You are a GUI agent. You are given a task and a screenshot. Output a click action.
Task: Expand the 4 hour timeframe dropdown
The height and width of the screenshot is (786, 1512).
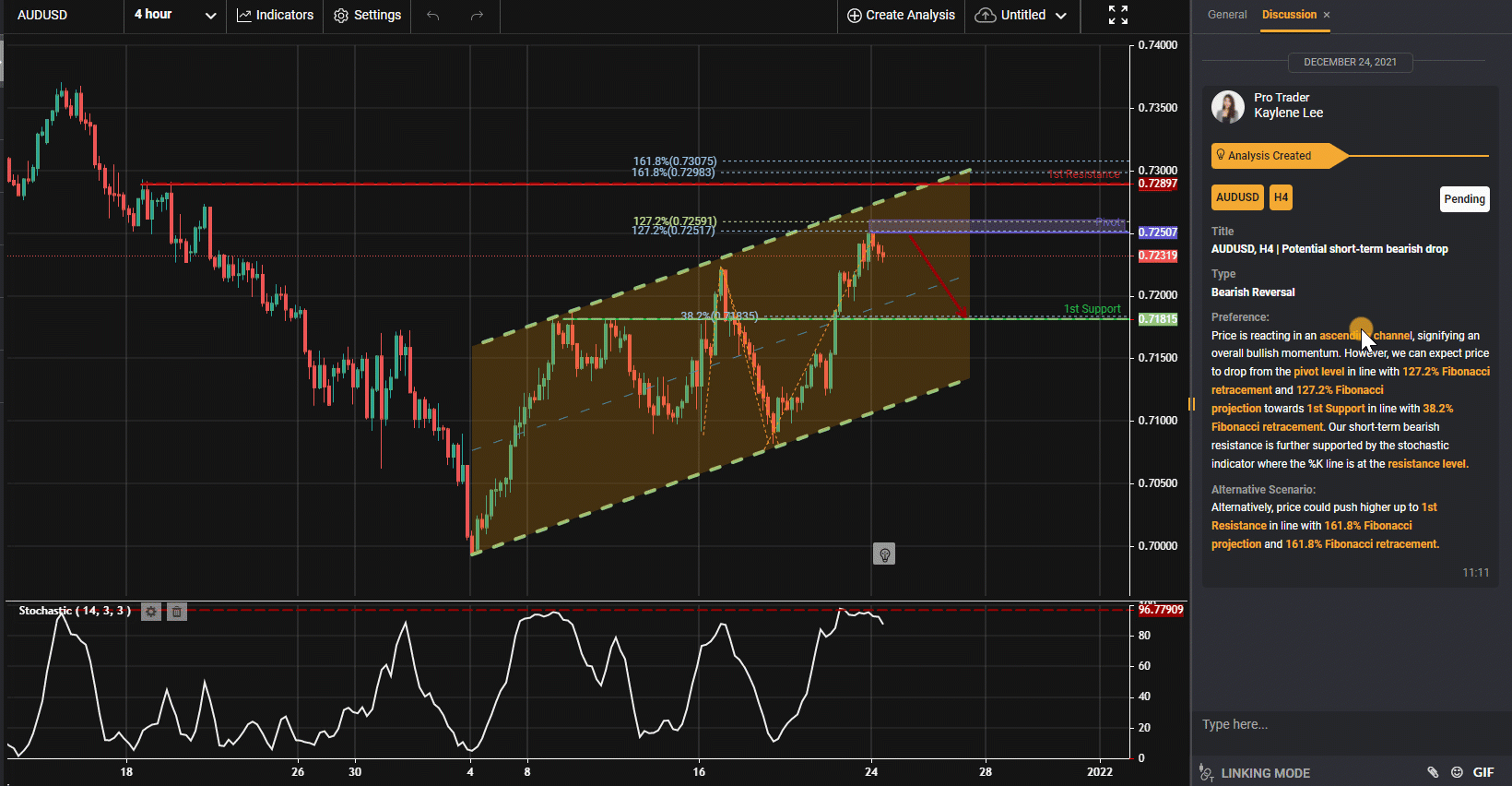point(174,15)
